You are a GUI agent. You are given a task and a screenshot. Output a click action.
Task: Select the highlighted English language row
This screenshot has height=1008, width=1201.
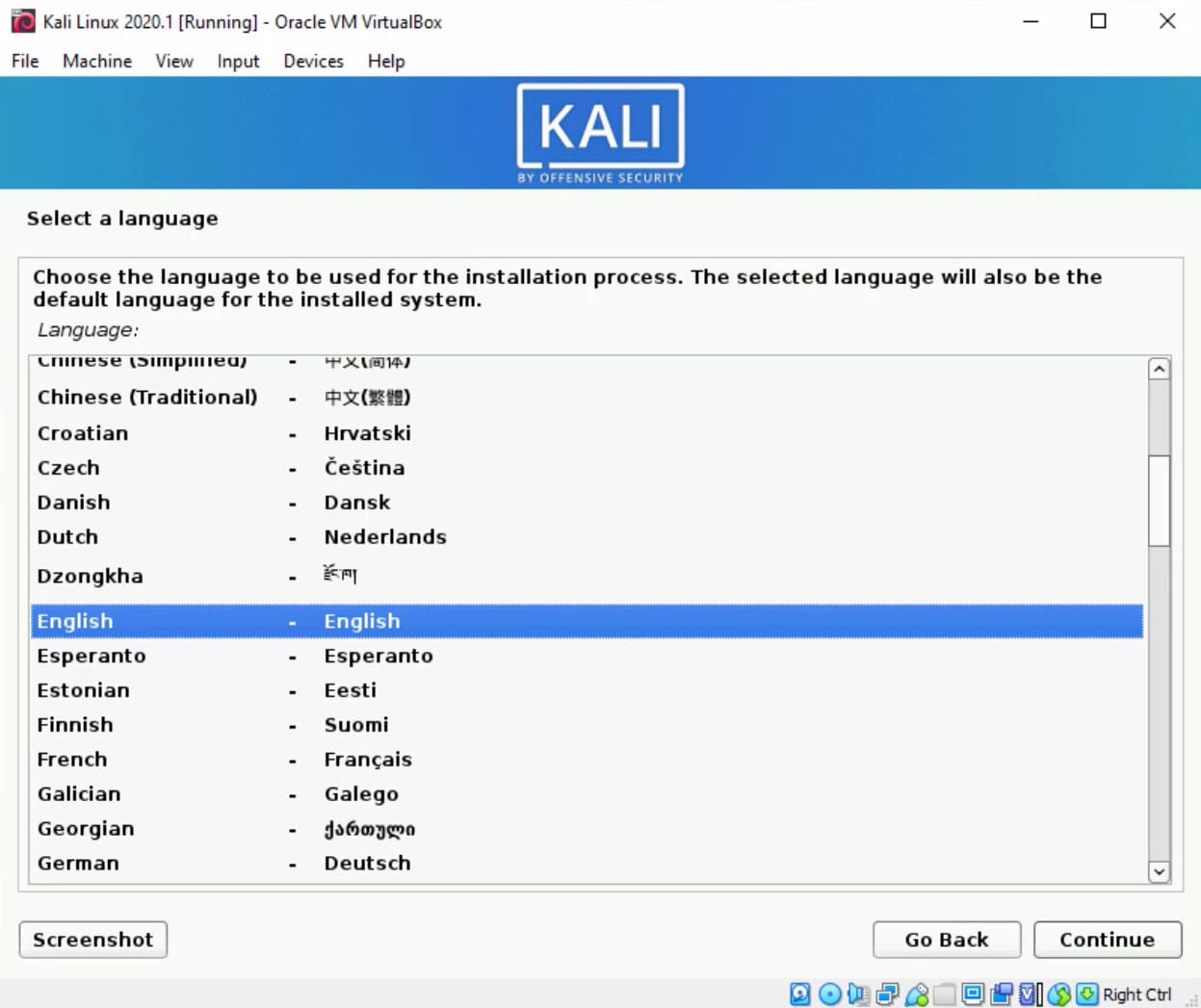click(587, 621)
